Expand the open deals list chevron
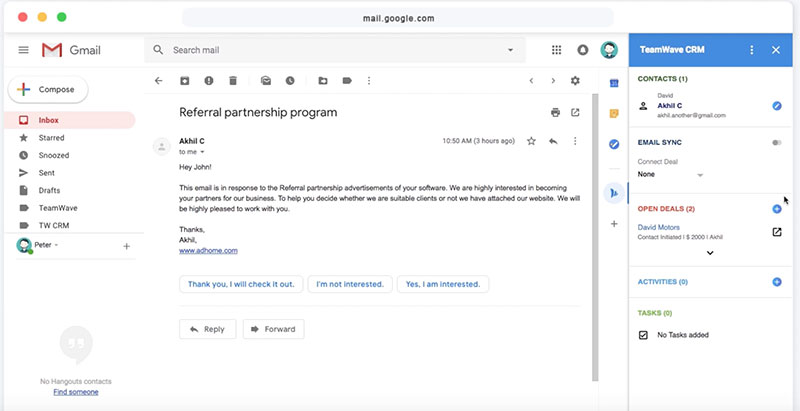800x411 pixels. click(710, 252)
